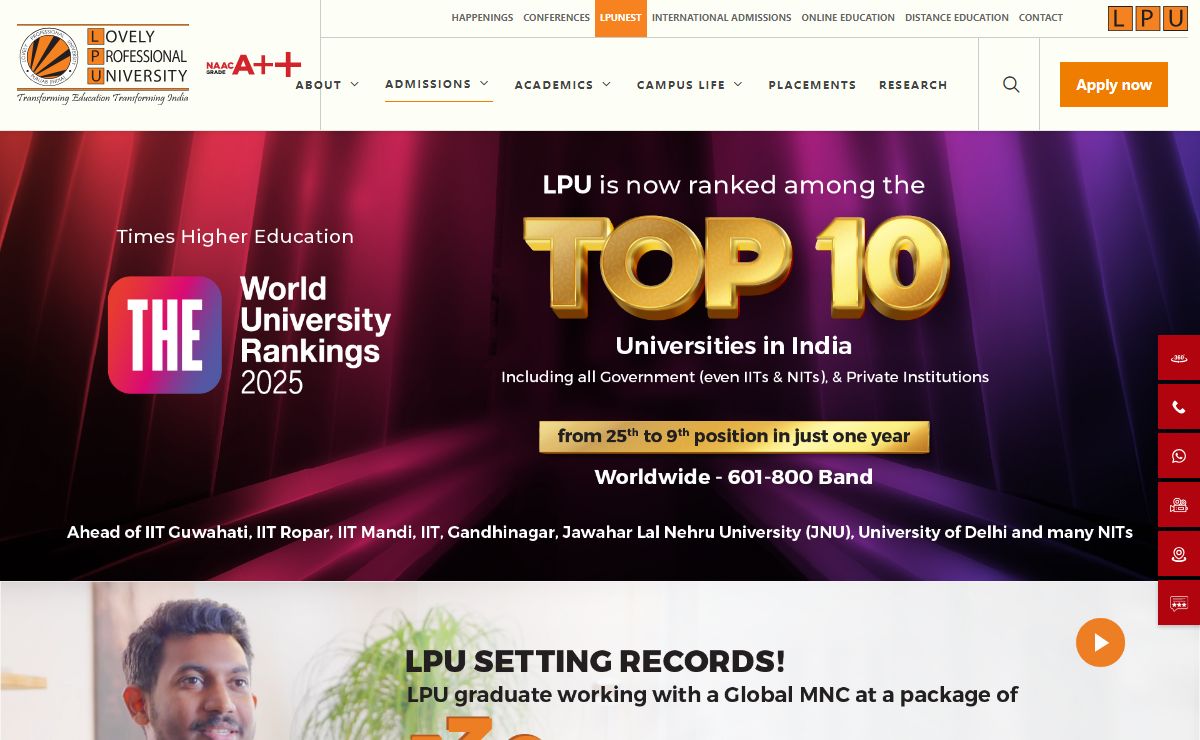Click the 'Worldwide - 601-800 Band' text
This screenshot has height=740, width=1200.
click(x=734, y=477)
